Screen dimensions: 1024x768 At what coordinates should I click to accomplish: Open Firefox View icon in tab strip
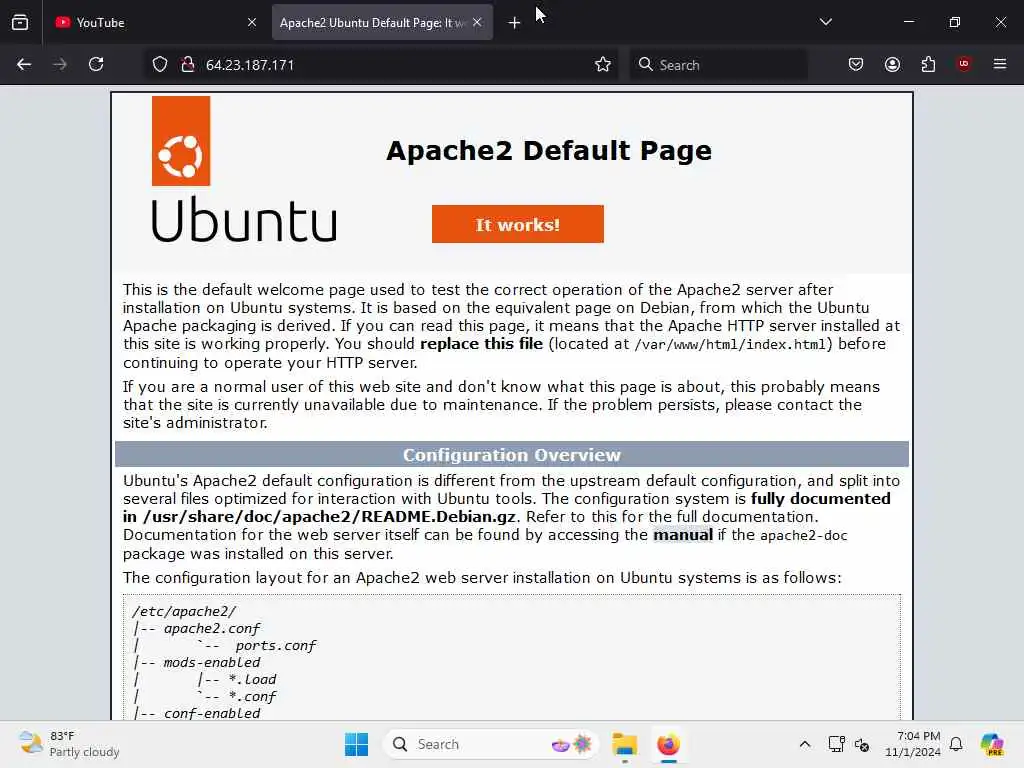(x=20, y=22)
